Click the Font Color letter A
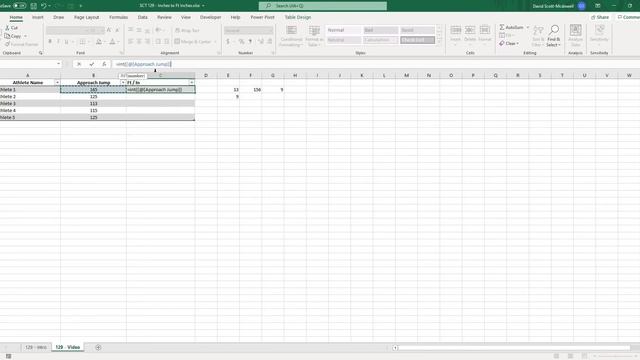Viewport: 640px width, 360px height. [x=112, y=42]
